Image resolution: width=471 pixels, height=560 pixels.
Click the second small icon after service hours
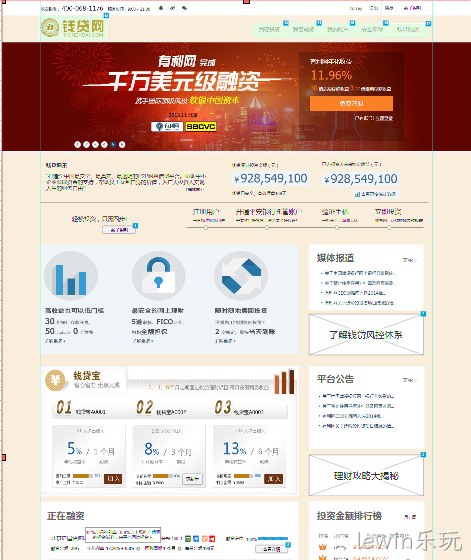(x=173, y=8)
